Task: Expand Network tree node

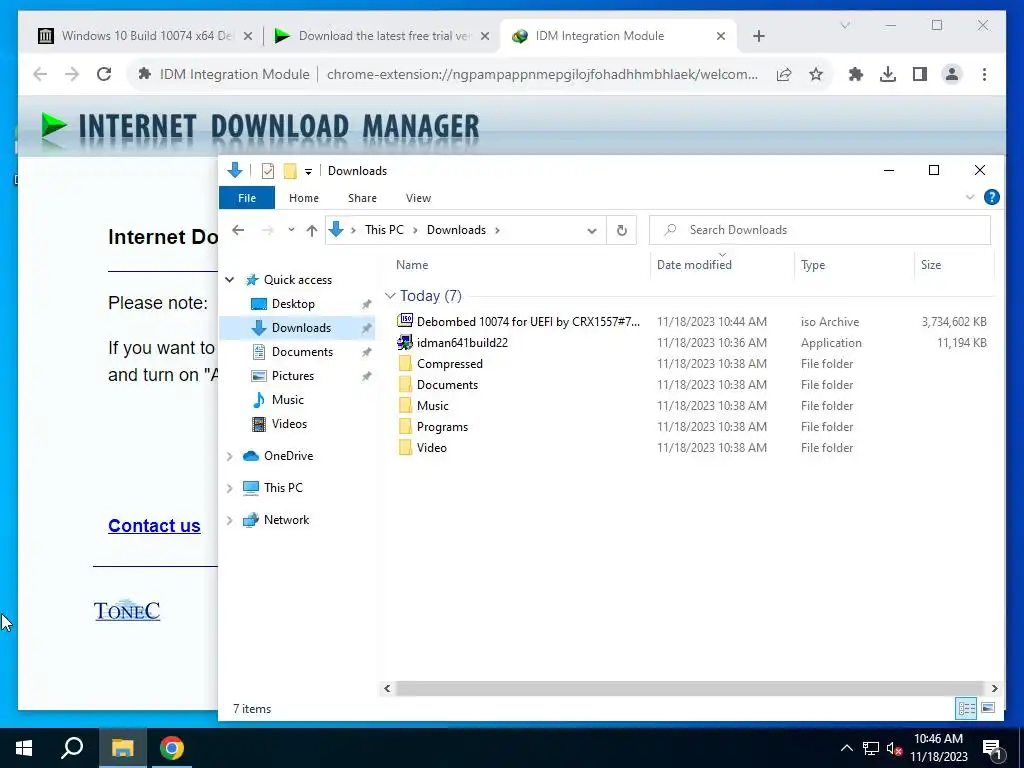Action: pos(229,520)
